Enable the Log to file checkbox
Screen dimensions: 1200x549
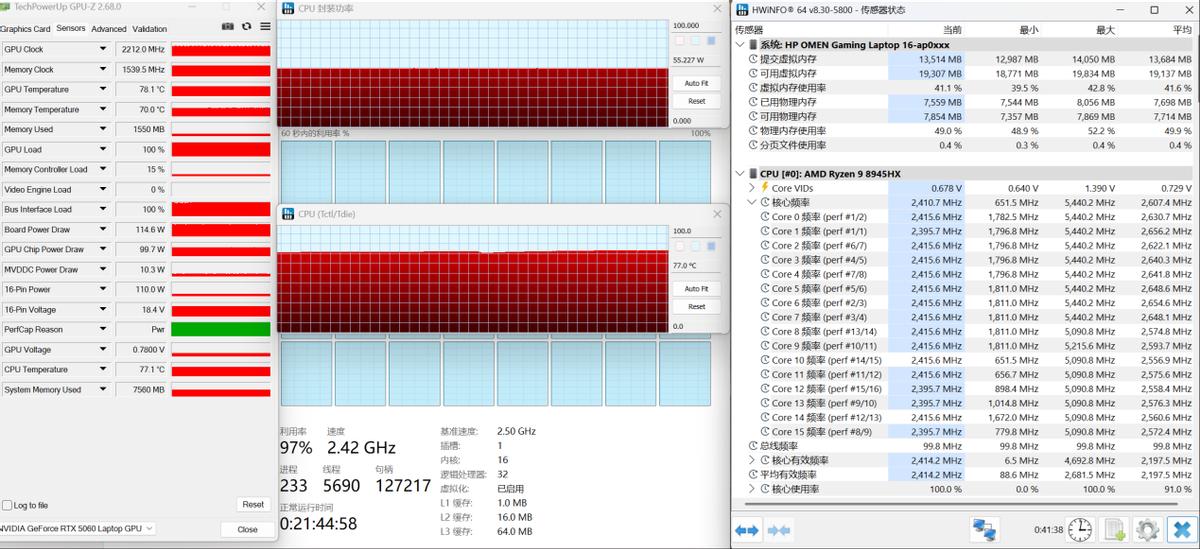tap(8, 505)
